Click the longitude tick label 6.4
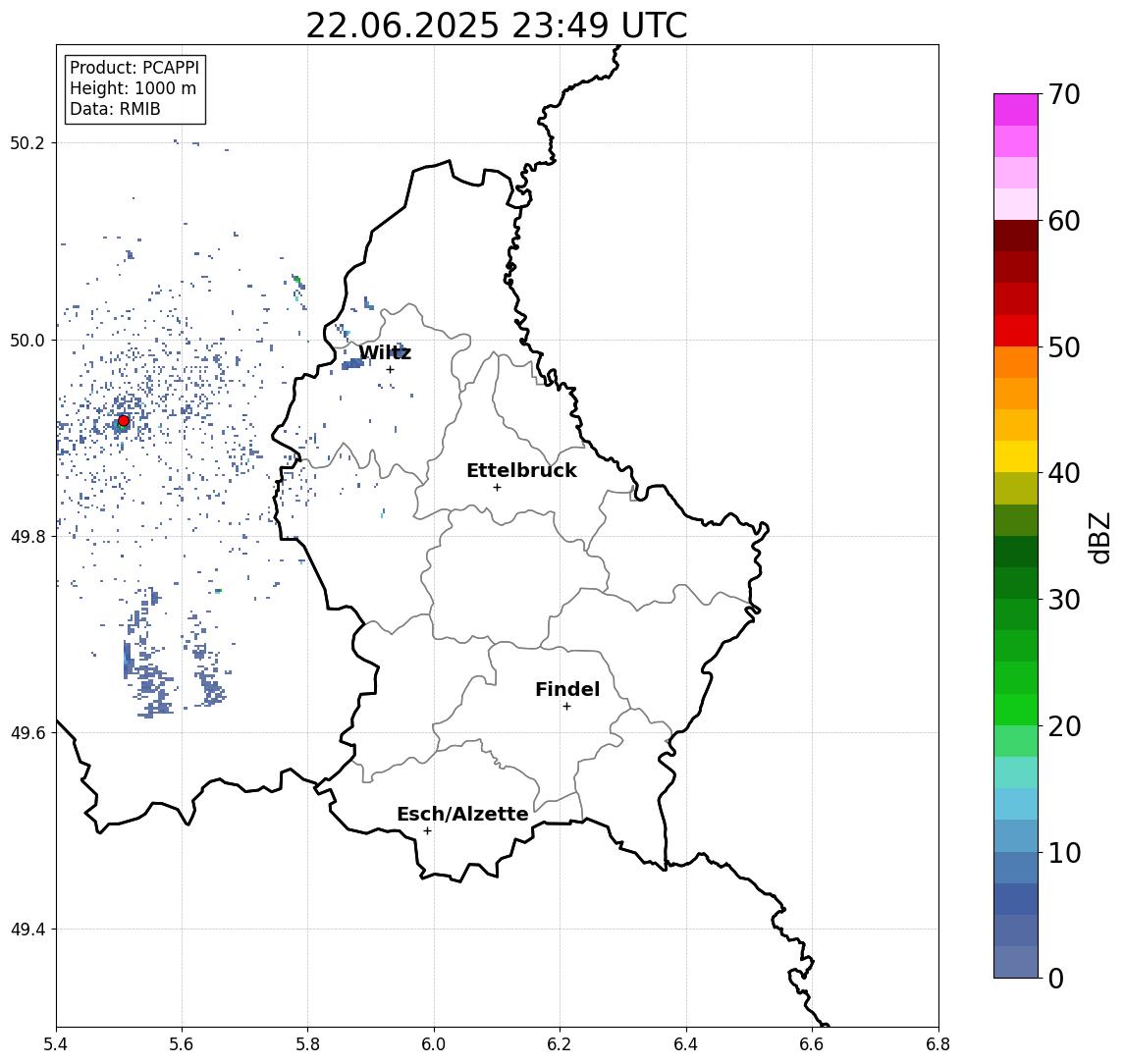This screenshot has width=1124, height=1064. (x=687, y=1044)
